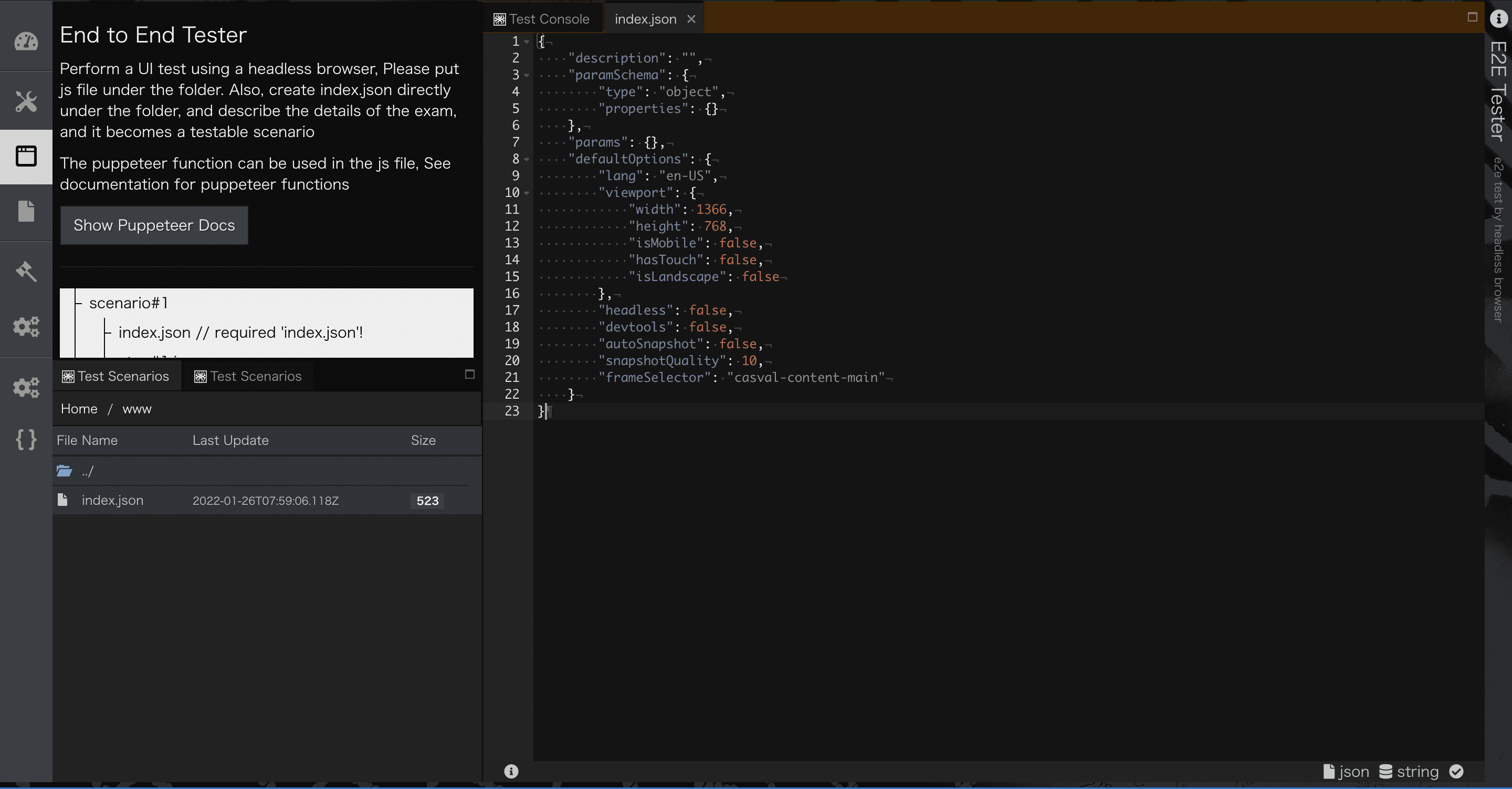The image size is (1512, 789).
Task: Click the info icon below the editor
Action: point(511,771)
